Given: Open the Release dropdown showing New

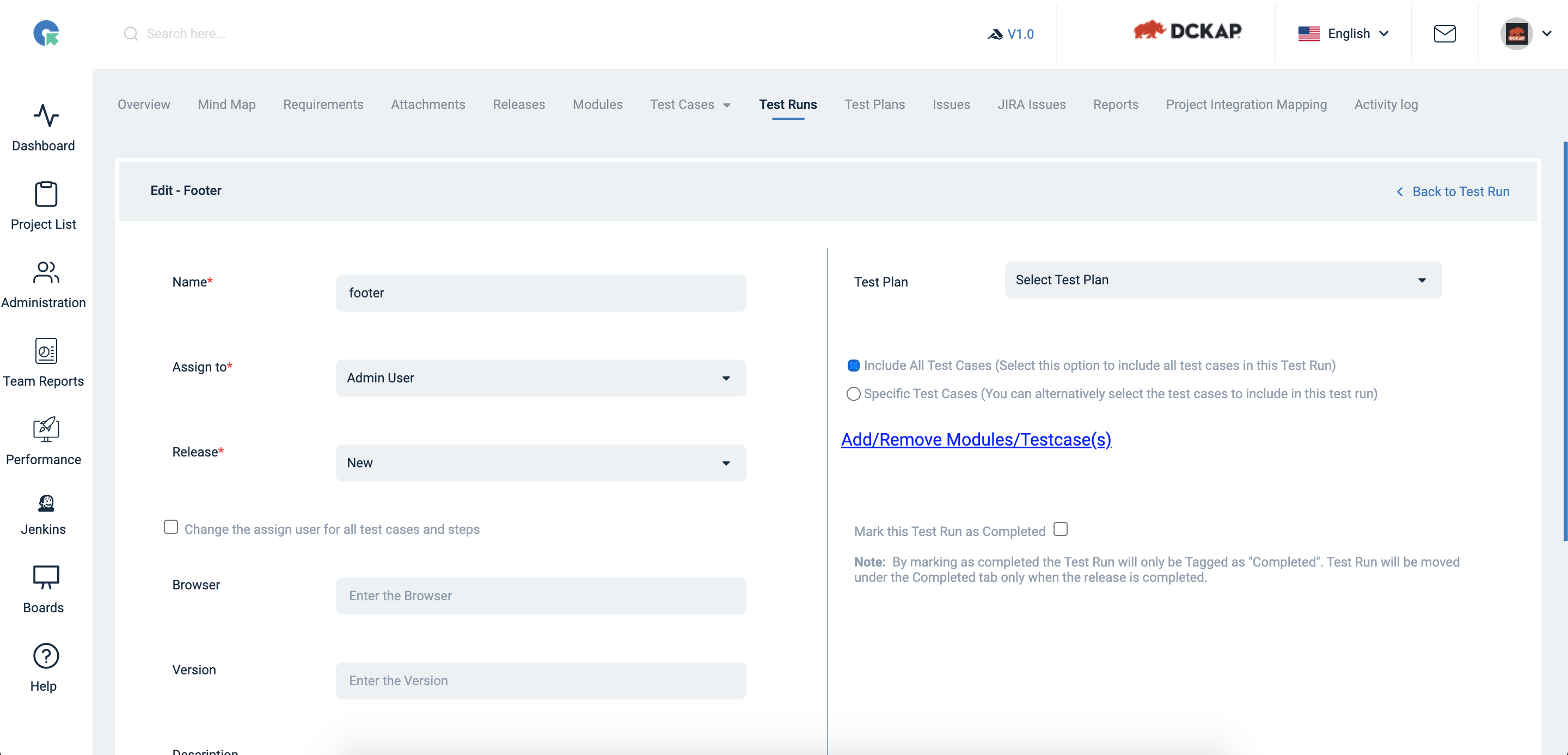Looking at the screenshot, I should (541, 462).
